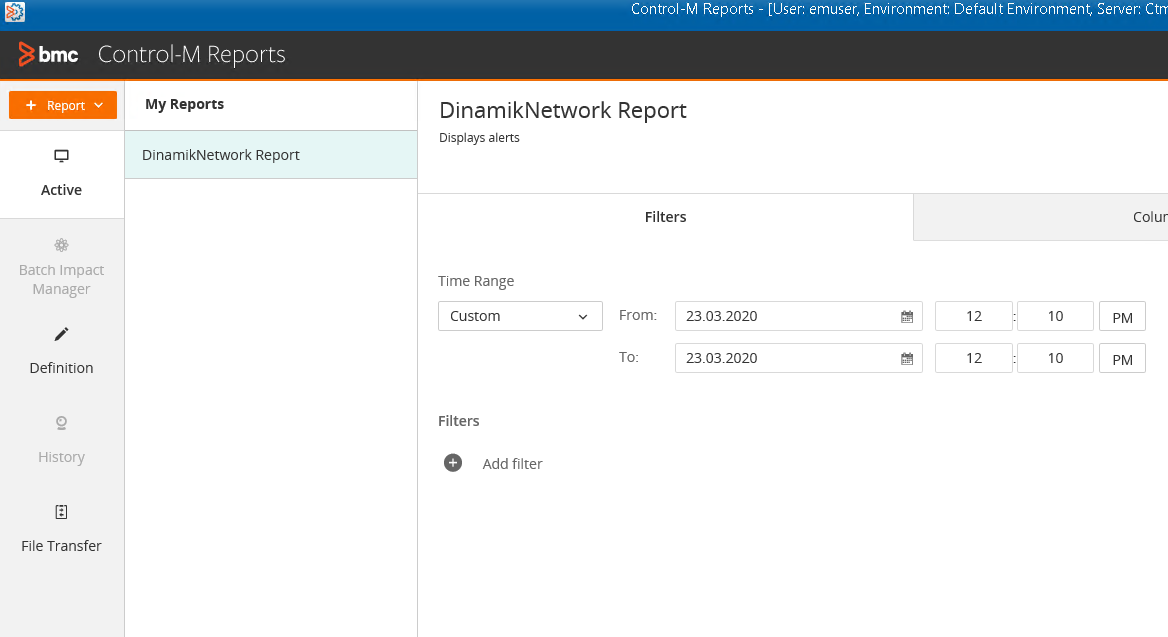This screenshot has width=1168, height=637.
Task: Click the Active monitor icon in sidebar
Action: (61, 156)
